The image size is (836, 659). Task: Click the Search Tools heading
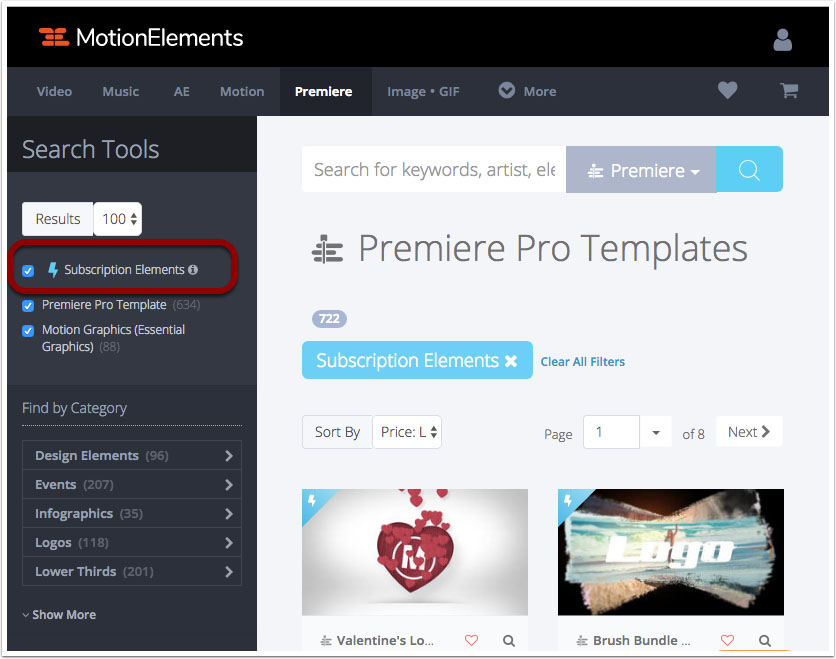tap(91, 149)
